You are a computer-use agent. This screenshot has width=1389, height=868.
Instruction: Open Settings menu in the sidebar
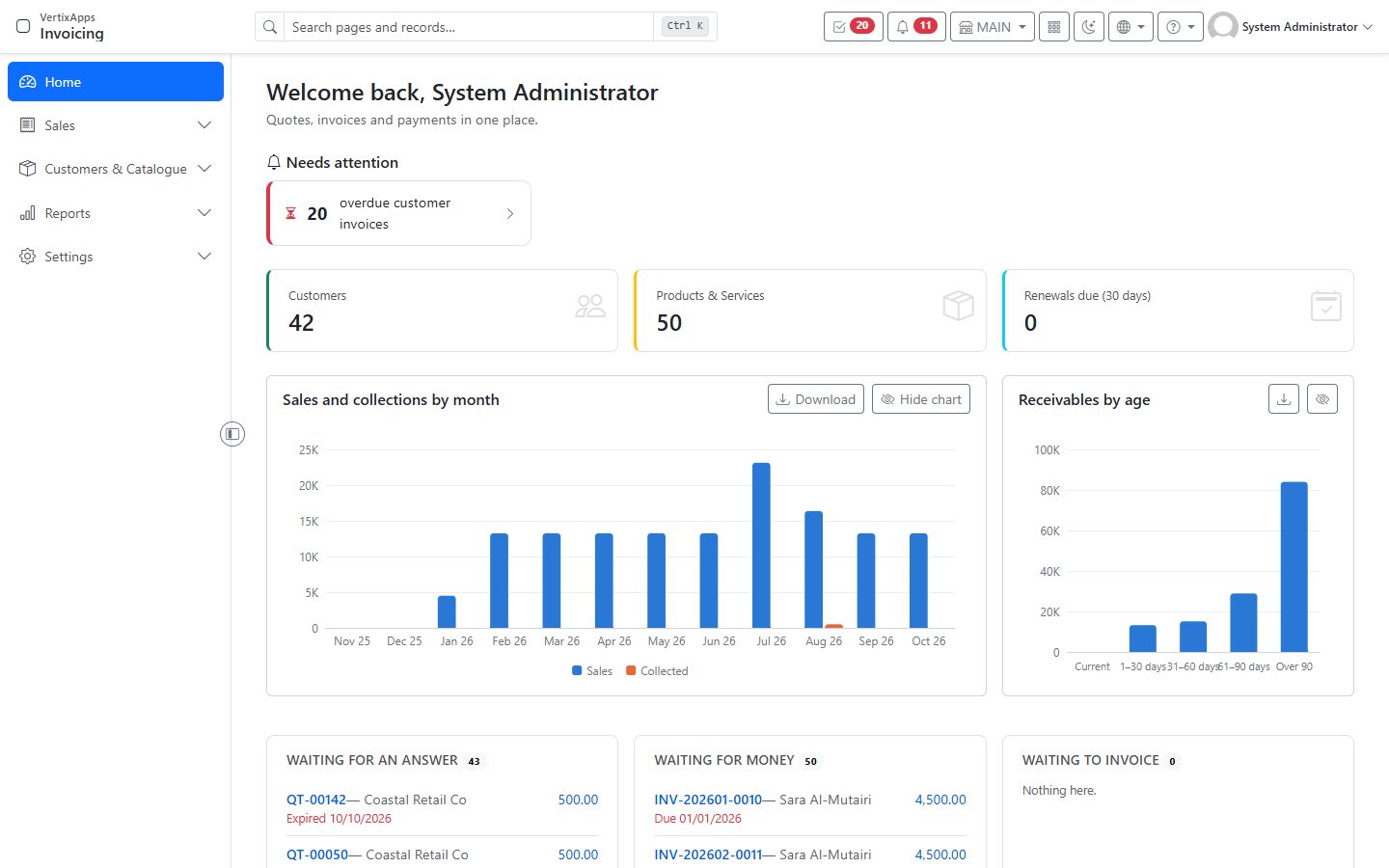point(116,257)
